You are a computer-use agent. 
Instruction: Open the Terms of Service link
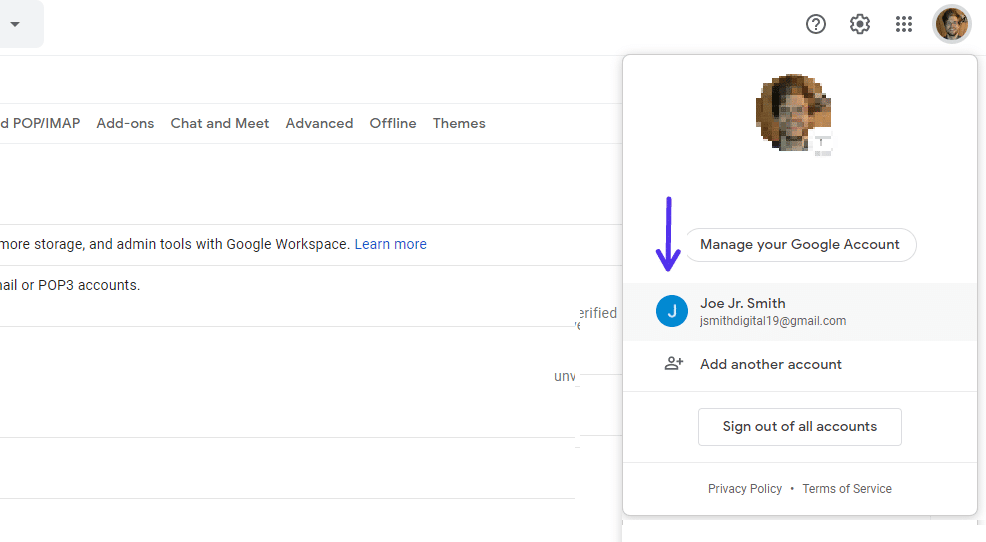tap(846, 489)
